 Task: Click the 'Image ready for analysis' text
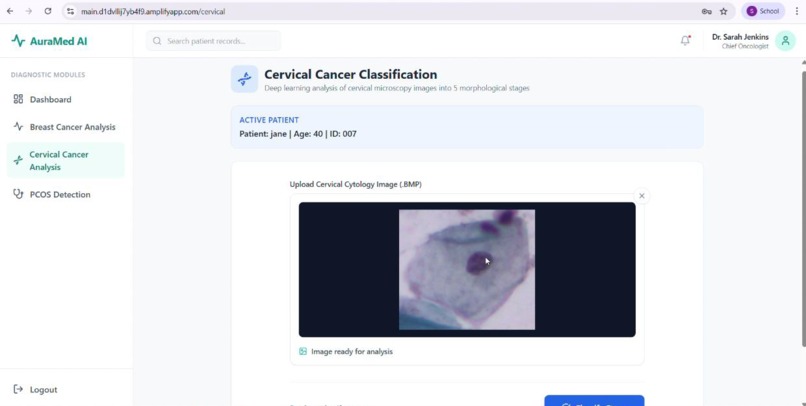tap(352, 352)
